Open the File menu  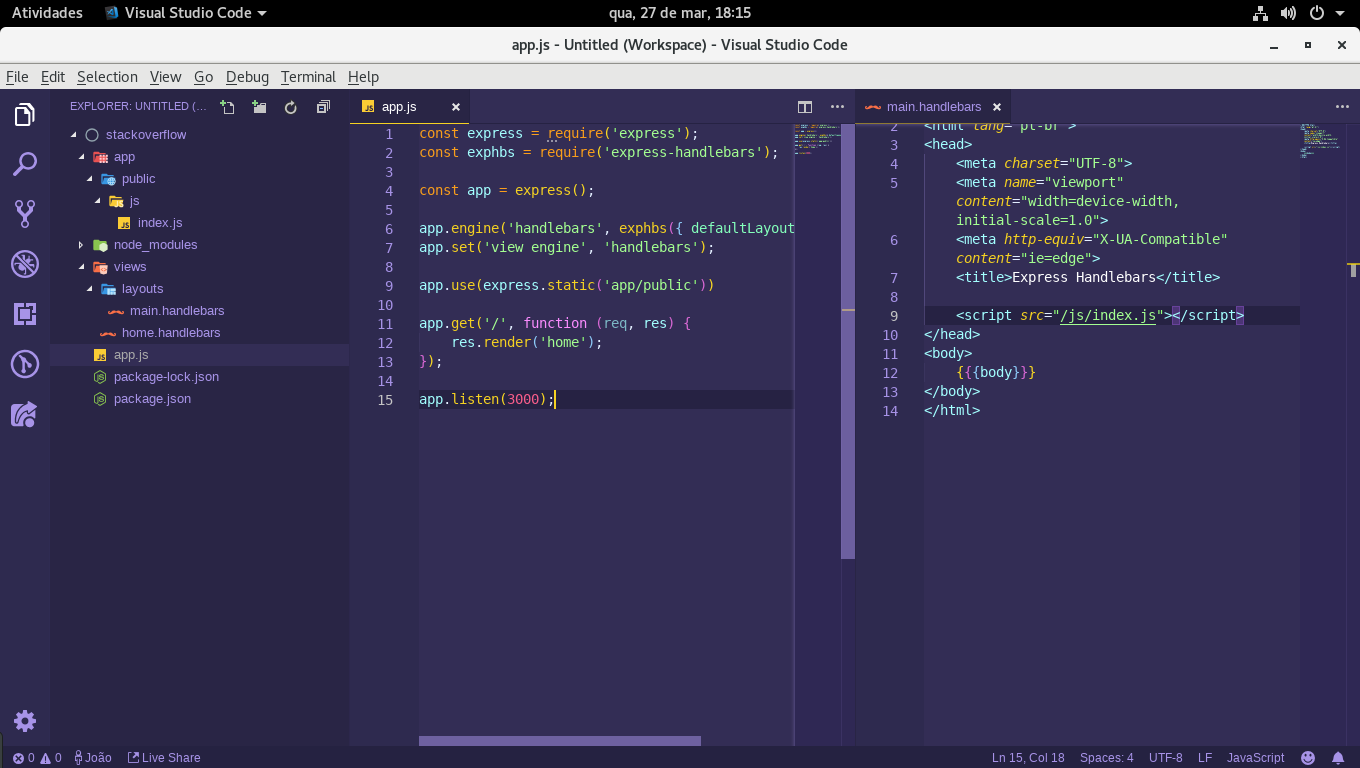pos(17,77)
